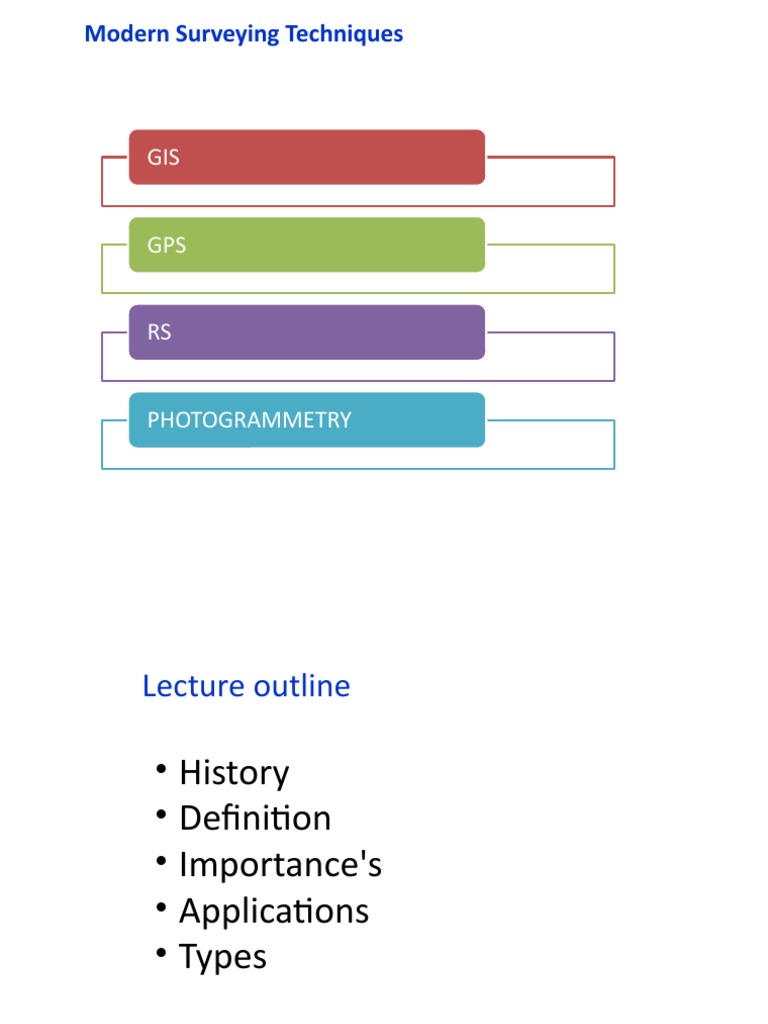768x1024 pixels.
Task: Click the Lecture outline heading
Action: (x=246, y=686)
